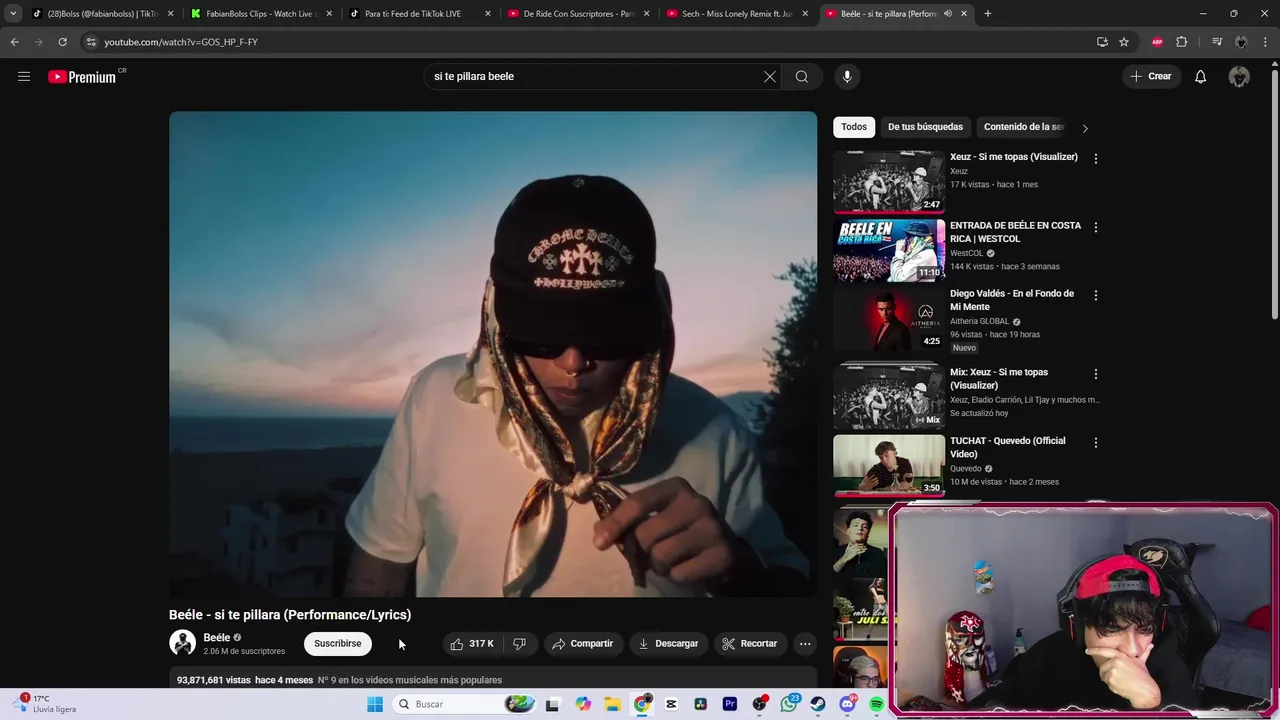1280x720 pixels.
Task: Open Diego Valdés En el Fondo thumbnail
Action: tap(889, 319)
